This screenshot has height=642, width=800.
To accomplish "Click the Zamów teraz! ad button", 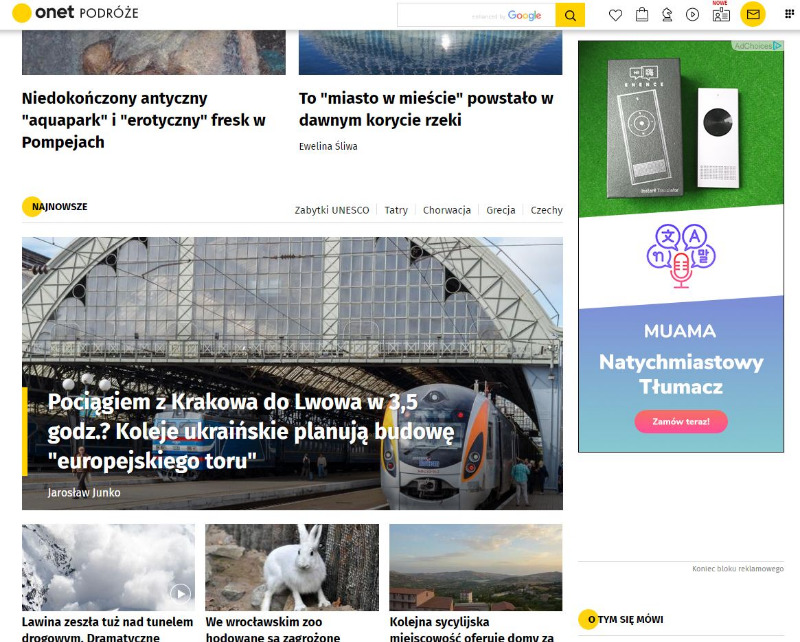I will point(681,422).
